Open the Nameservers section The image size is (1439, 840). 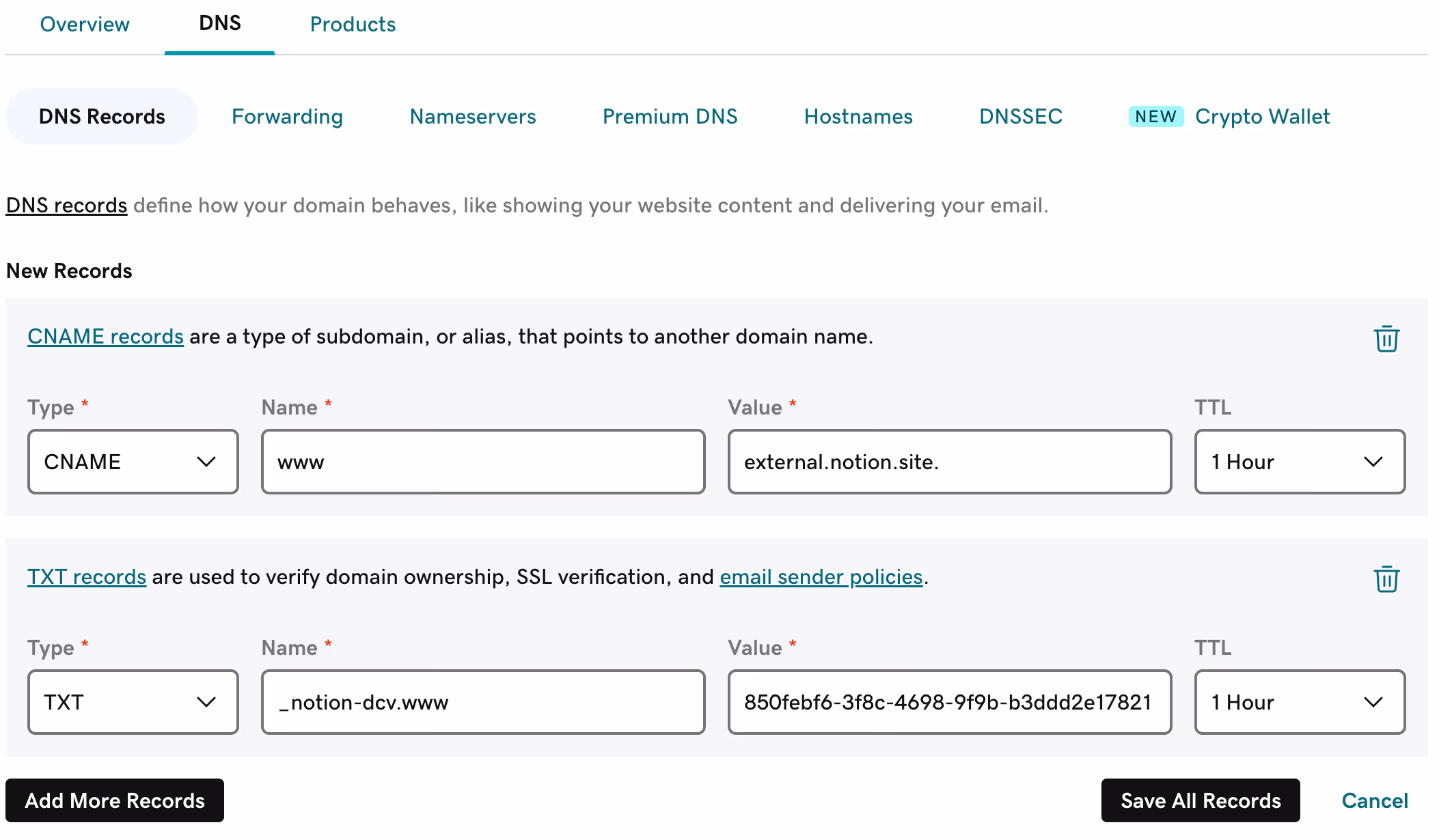coord(473,117)
